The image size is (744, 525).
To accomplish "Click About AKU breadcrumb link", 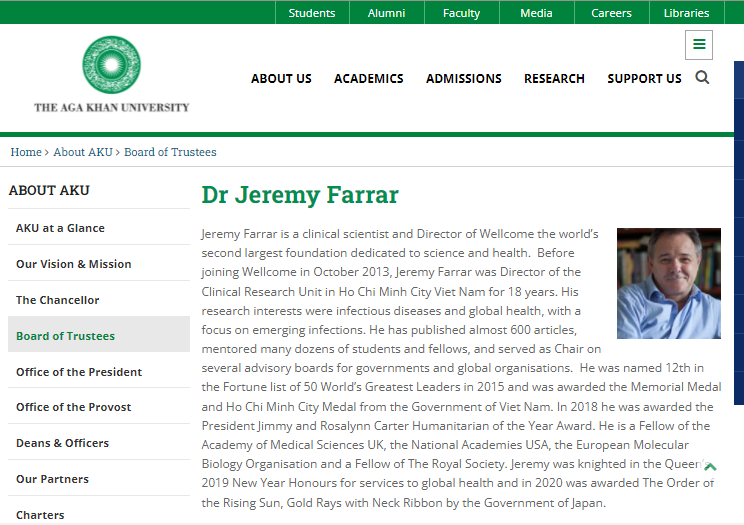I will tap(83, 152).
